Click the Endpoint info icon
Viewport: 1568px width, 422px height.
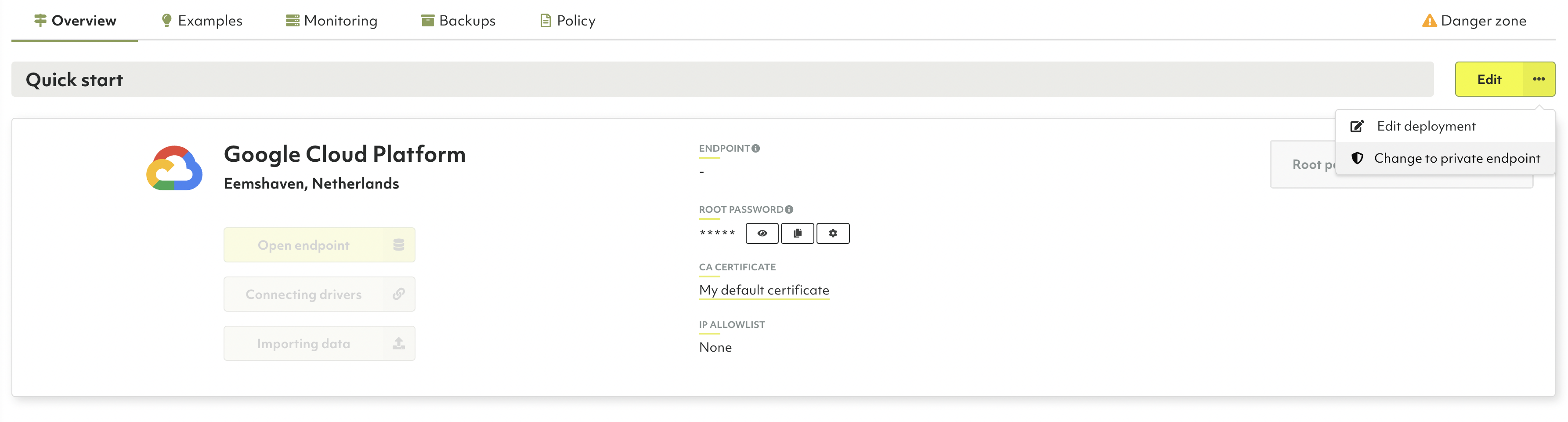tap(755, 149)
